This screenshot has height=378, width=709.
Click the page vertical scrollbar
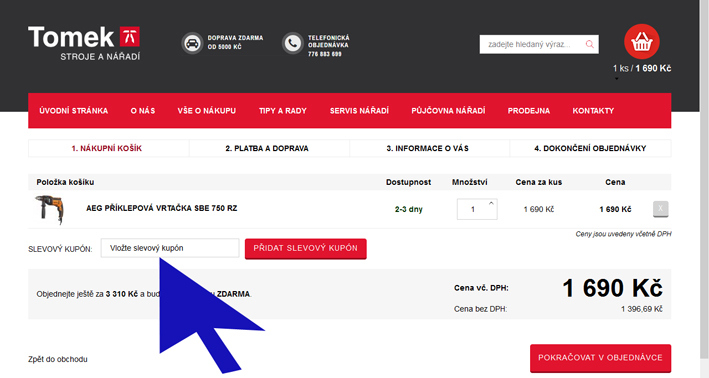point(704,181)
